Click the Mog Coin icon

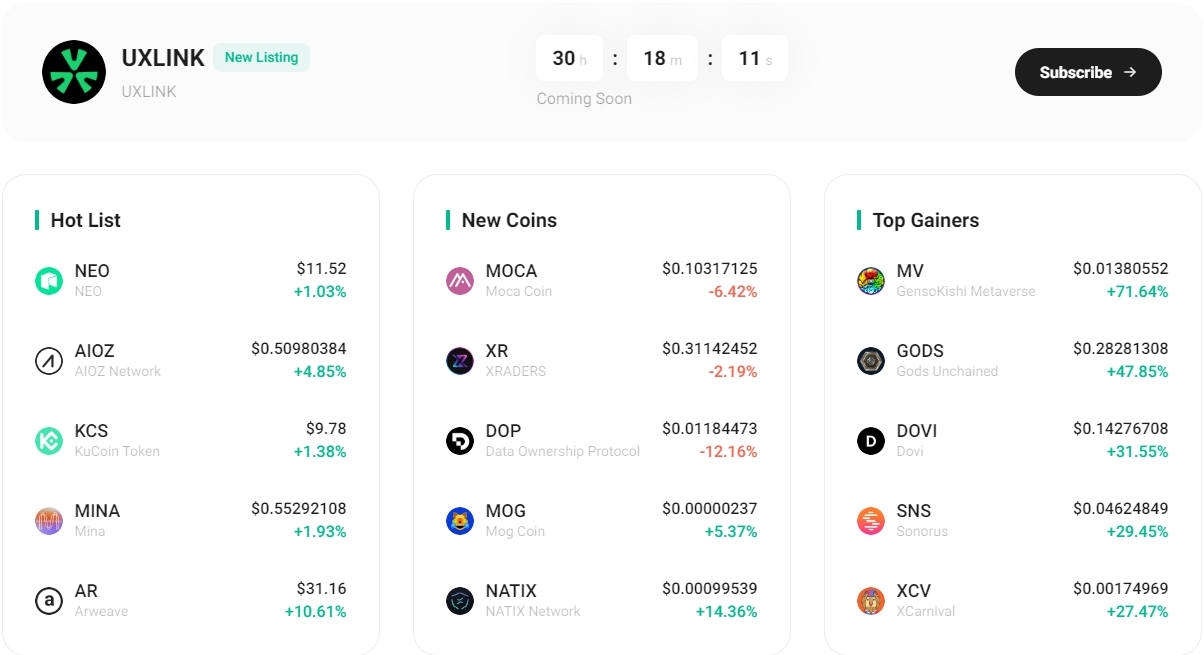[460, 521]
